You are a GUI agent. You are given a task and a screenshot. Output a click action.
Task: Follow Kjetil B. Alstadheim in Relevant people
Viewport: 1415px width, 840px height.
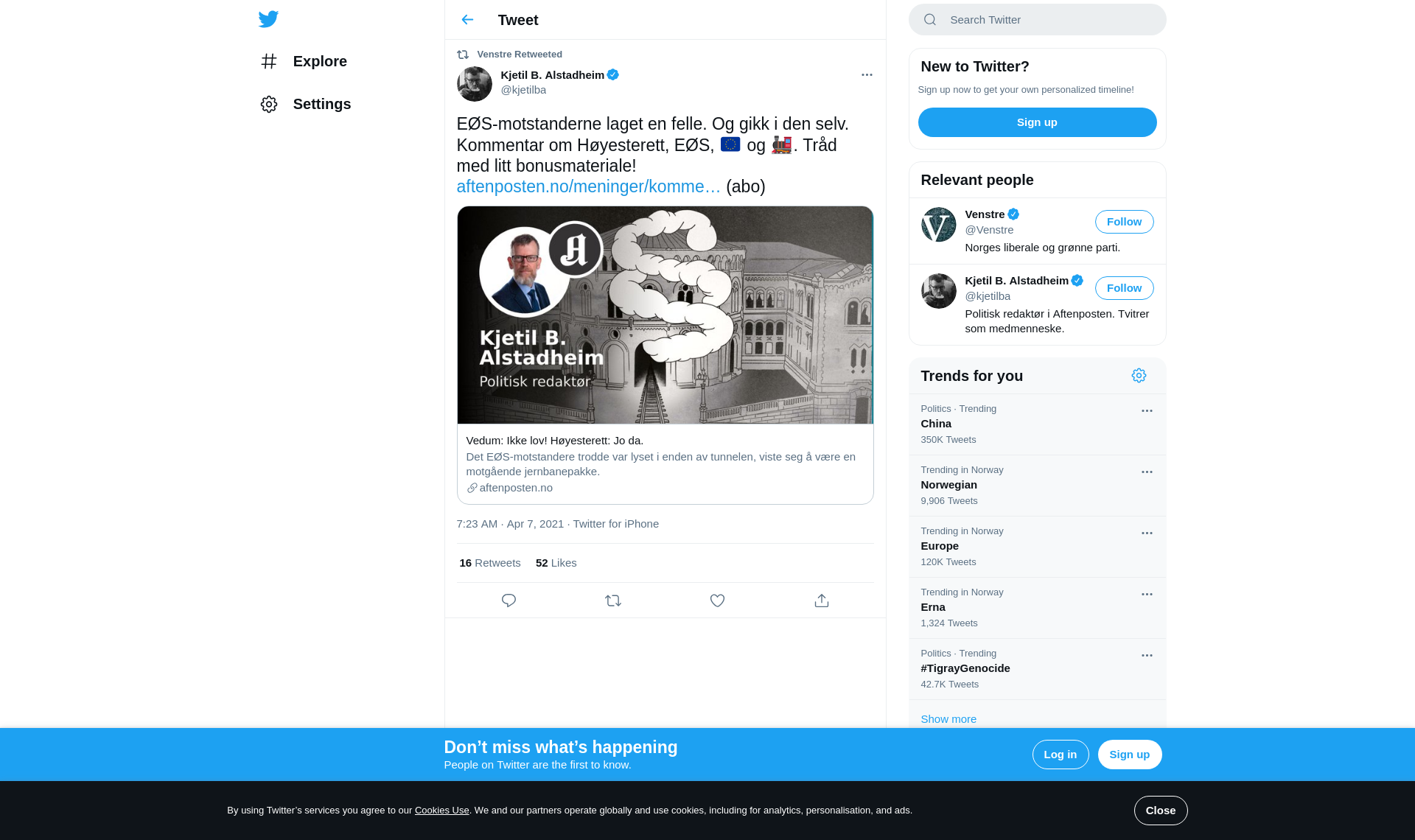coord(1124,288)
